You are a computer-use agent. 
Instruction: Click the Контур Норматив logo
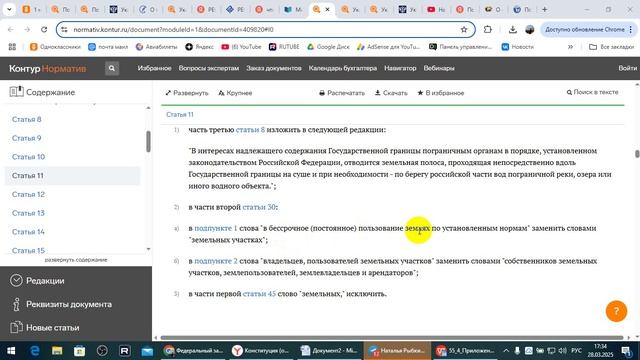pos(48,68)
